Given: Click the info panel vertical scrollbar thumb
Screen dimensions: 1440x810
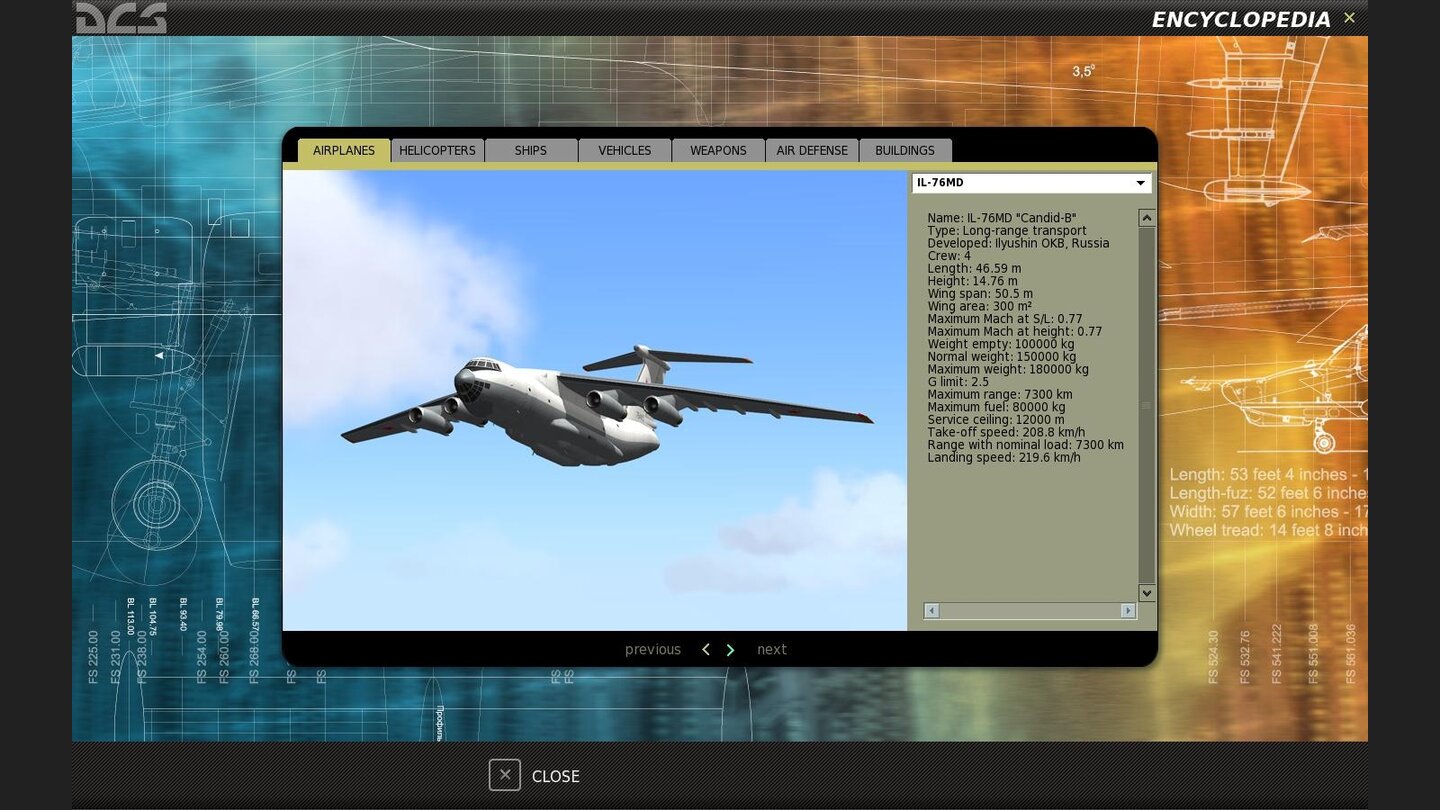Looking at the screenshot, I should coord(1147,405).
